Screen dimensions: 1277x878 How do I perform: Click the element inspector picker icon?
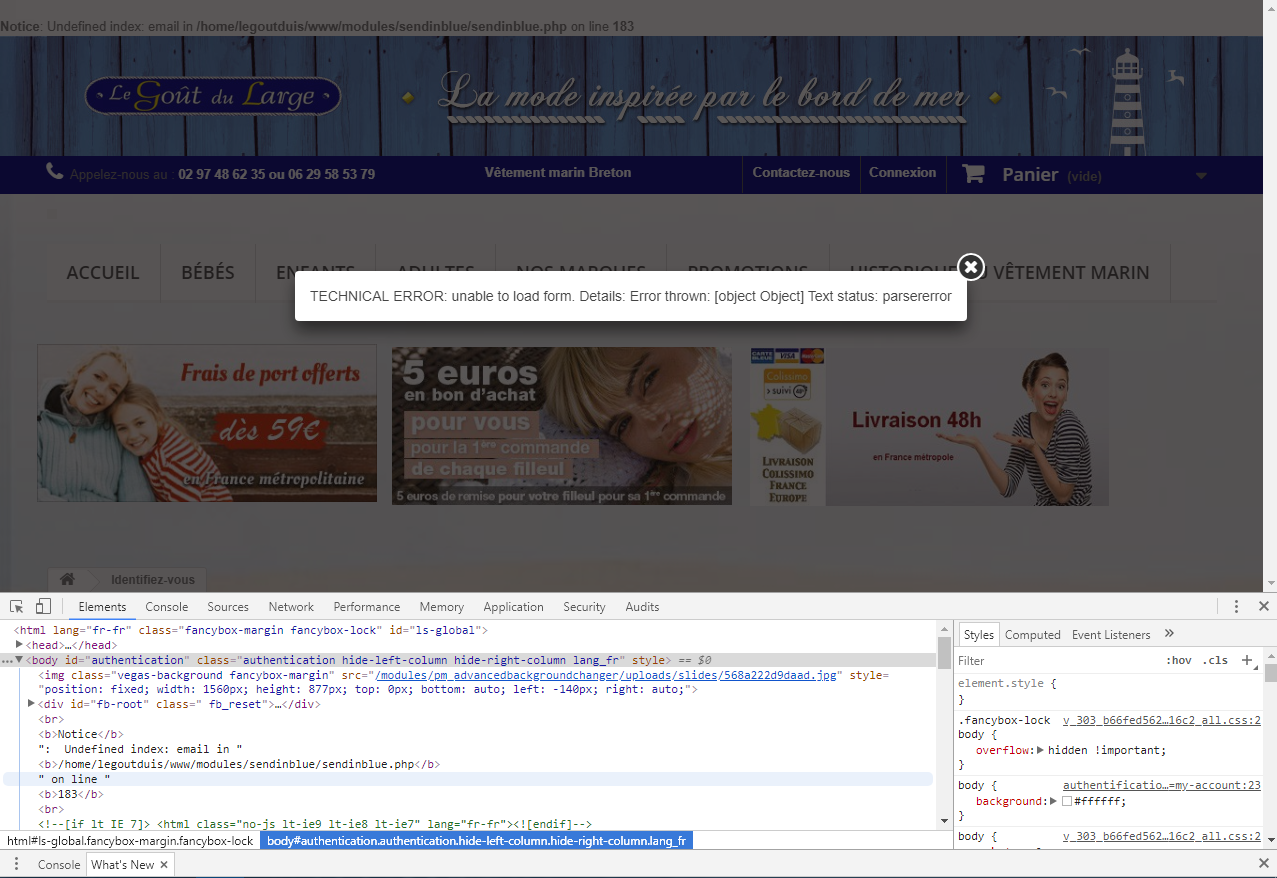(x=16, y=607)
